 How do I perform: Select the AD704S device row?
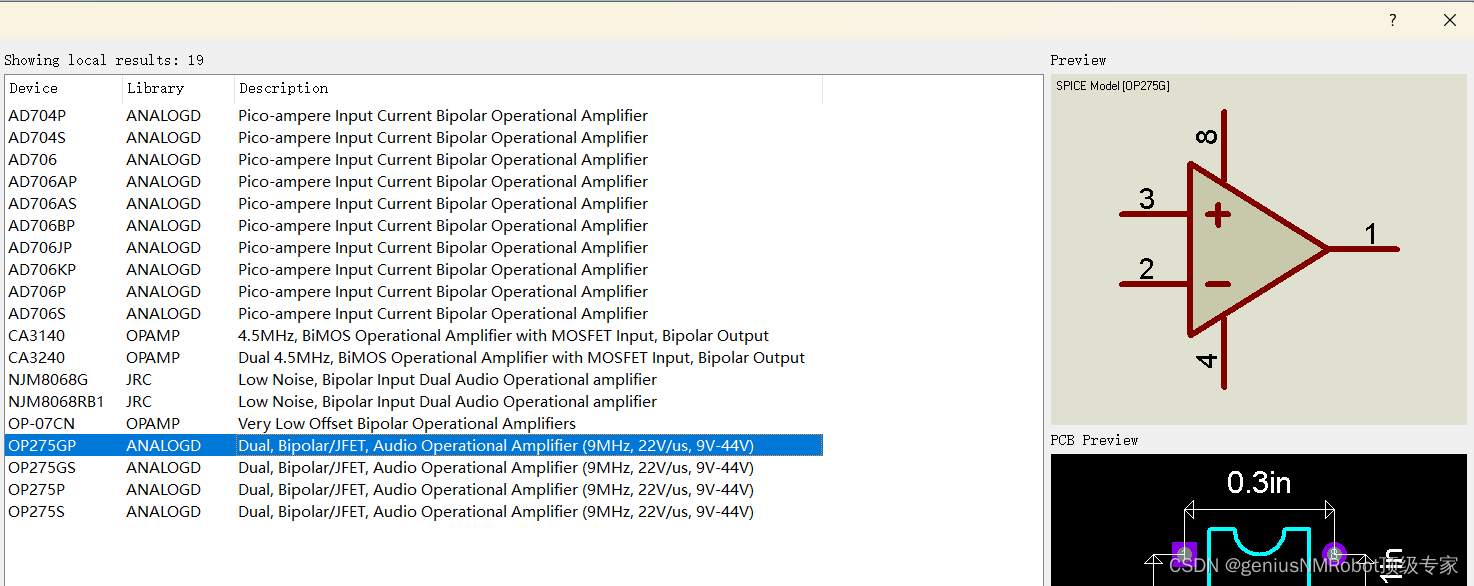coord(414,138)
